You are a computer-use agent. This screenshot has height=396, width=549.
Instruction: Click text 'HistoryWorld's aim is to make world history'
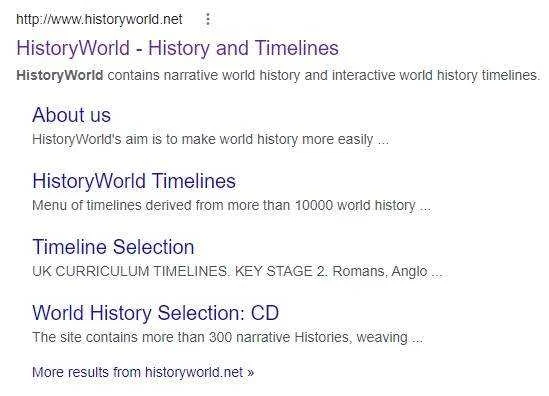[x=165, y=140]
